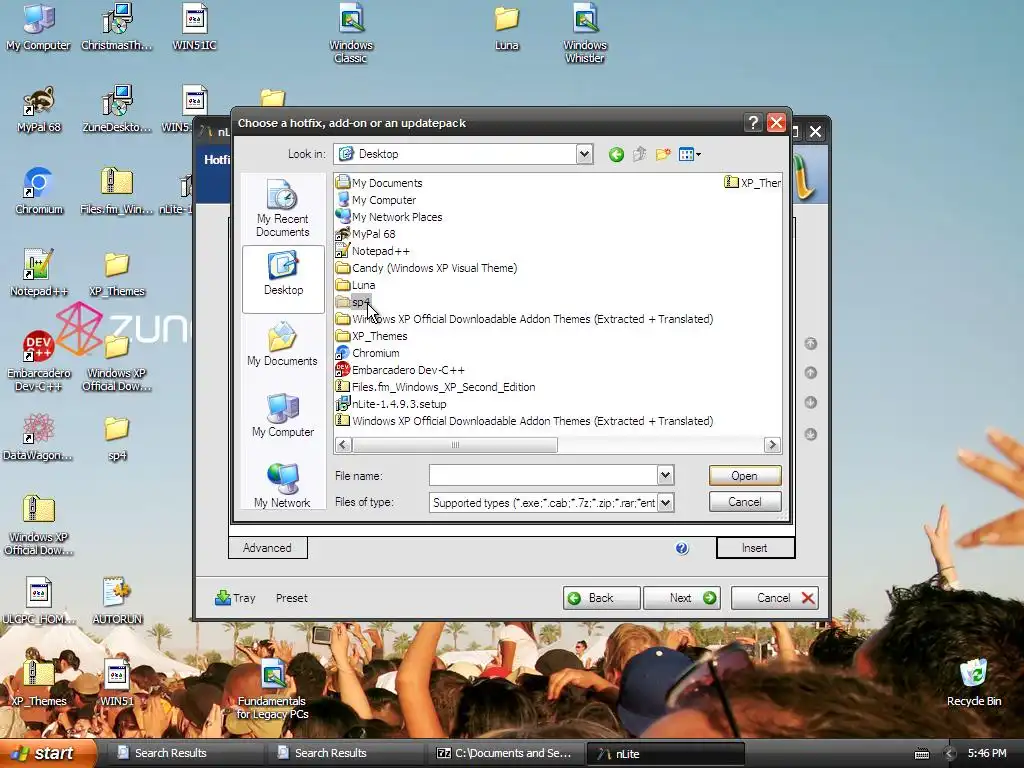1024x768 pixels.
Task: Select the sp4 folder in file list
Action: pos(353,302)
